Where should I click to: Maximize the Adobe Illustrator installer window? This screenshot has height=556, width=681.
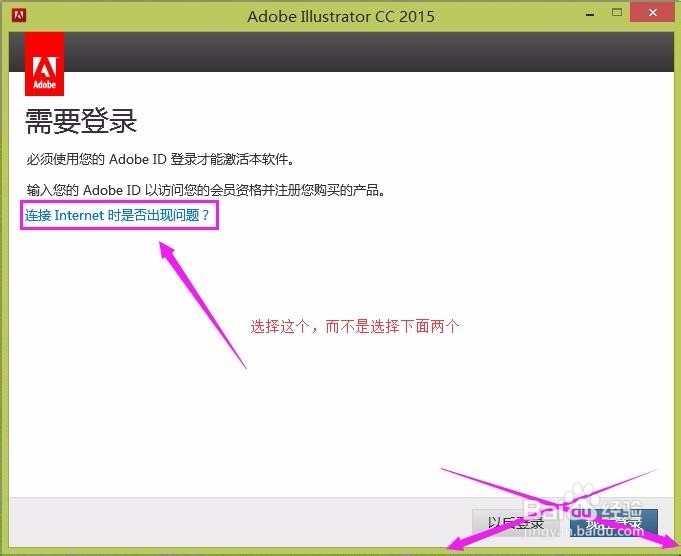pos(617,13)
